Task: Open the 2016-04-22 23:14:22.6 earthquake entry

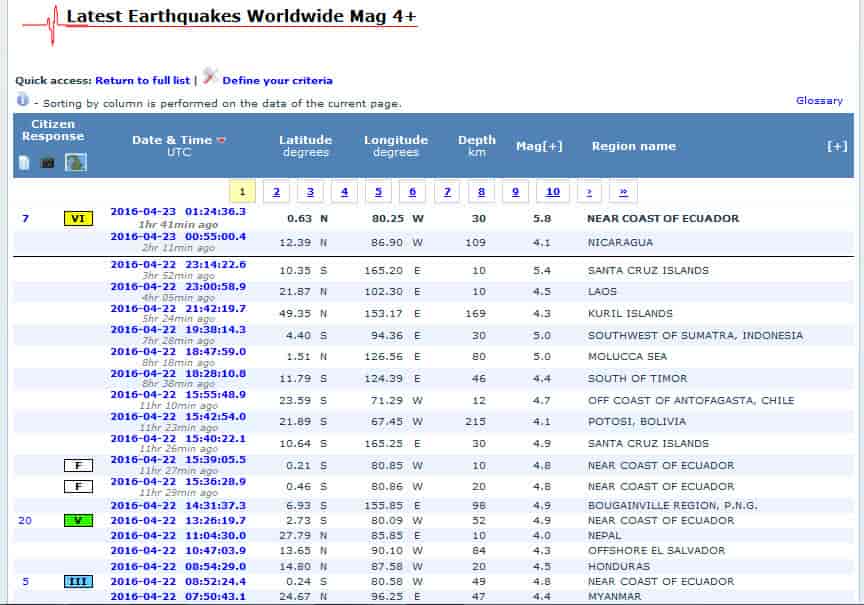Action: point(178,264)
